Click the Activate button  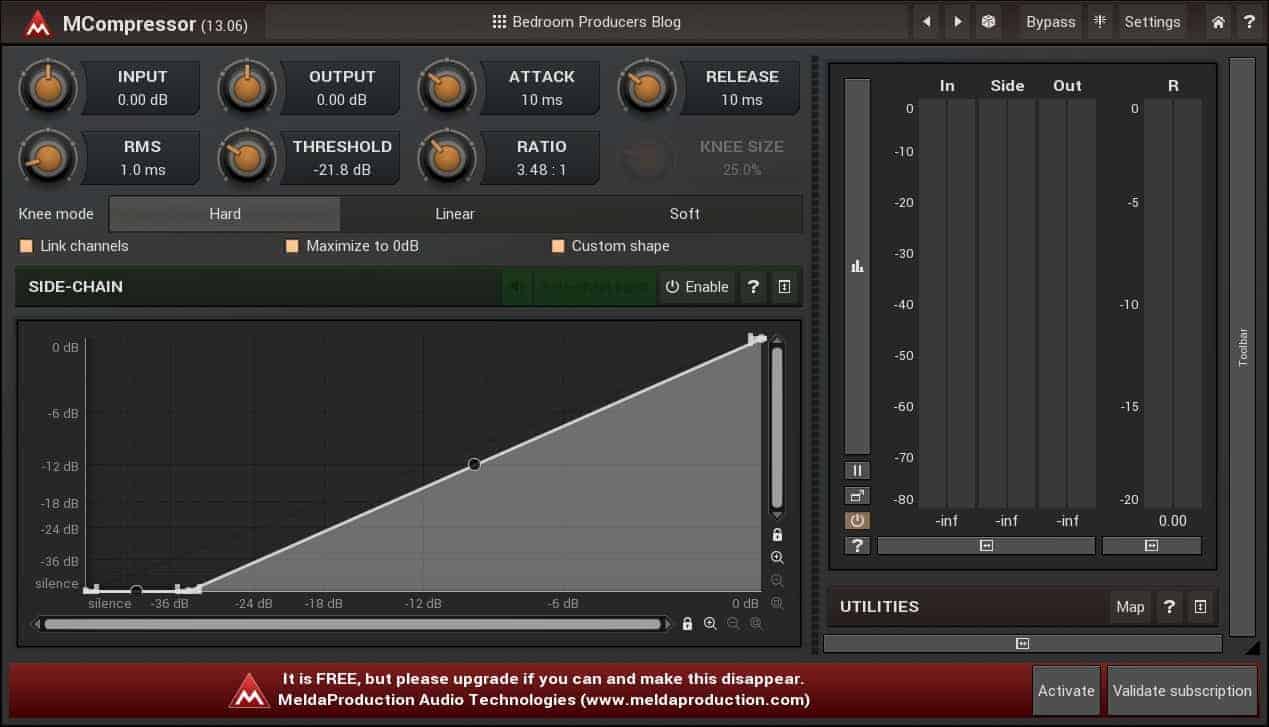coord(1066,691)
